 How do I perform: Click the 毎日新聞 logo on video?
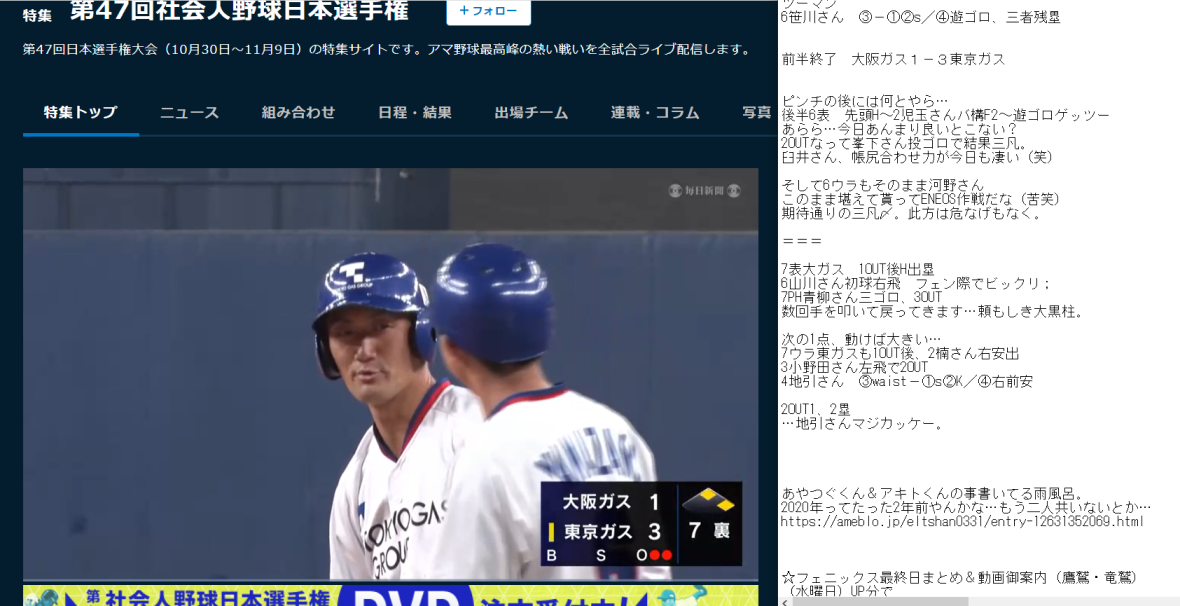pyautogui.click(x=704, y=191)
